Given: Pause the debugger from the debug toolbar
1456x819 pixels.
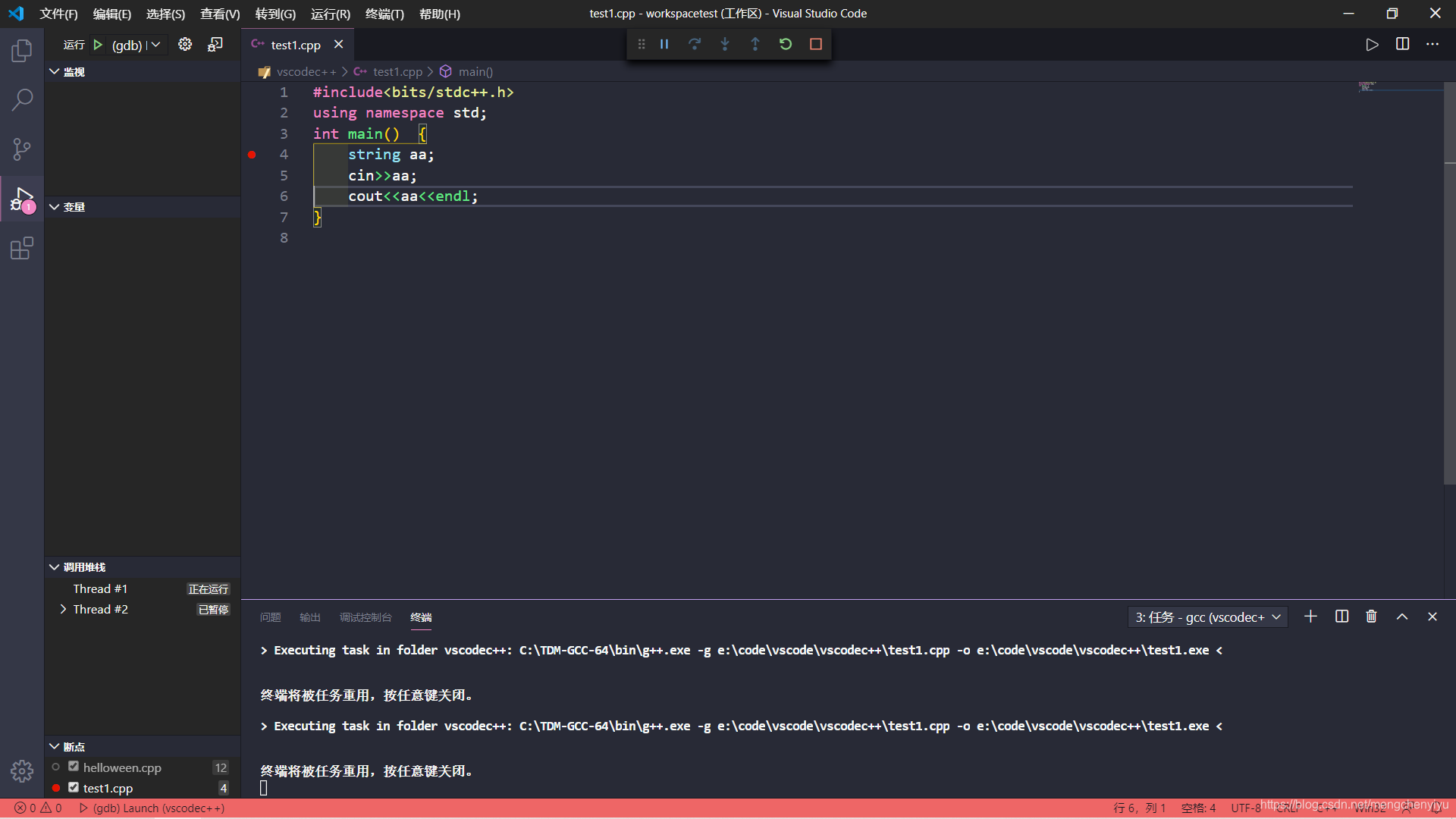Looking at the screenshot, I should [x=664, y=44].
